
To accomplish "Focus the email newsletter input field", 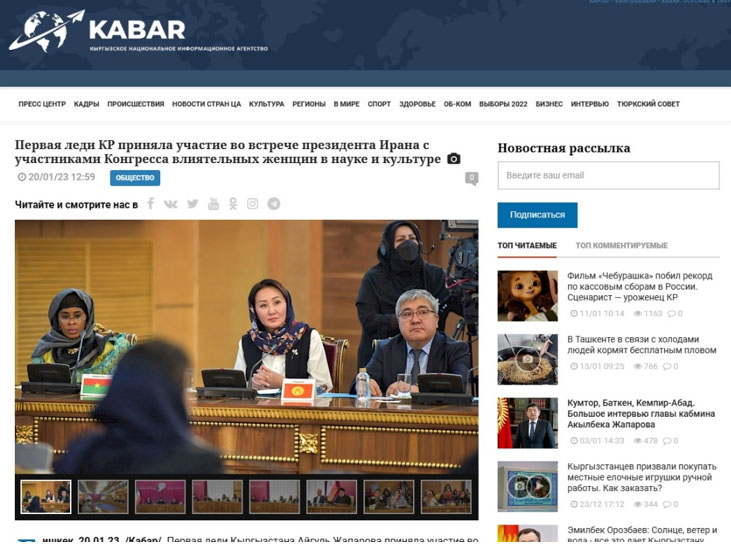I will 608,175.
